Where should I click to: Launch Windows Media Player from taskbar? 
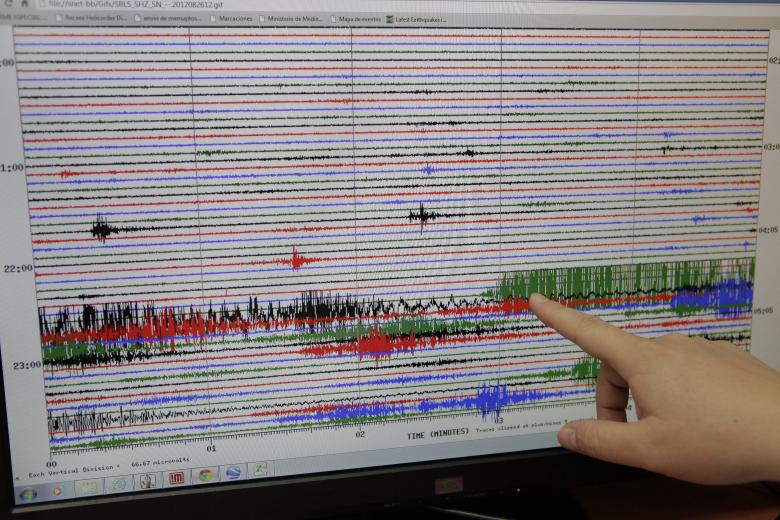[x=57, y=492]
